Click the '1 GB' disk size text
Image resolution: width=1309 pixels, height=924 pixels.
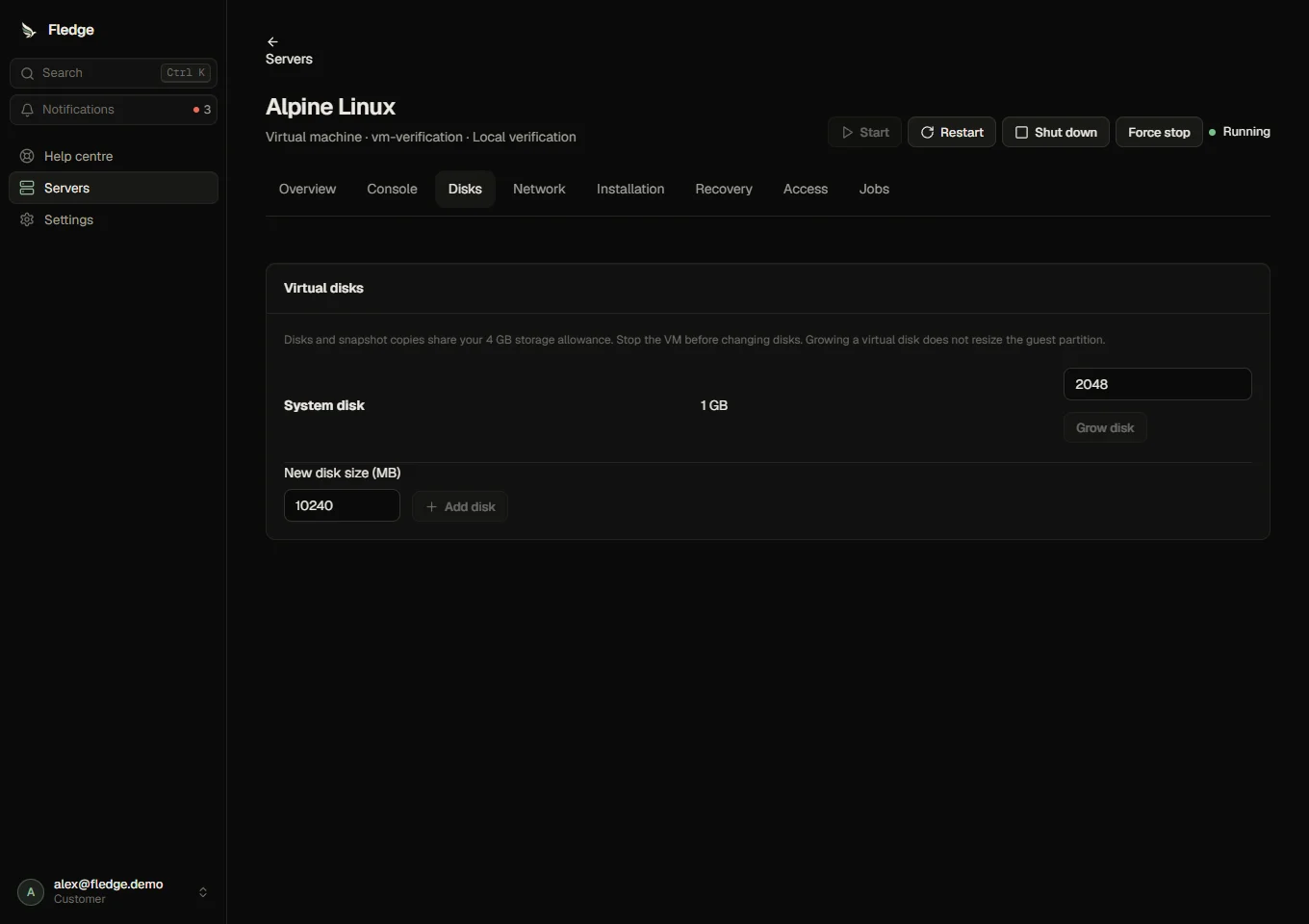tap(714, 406)
